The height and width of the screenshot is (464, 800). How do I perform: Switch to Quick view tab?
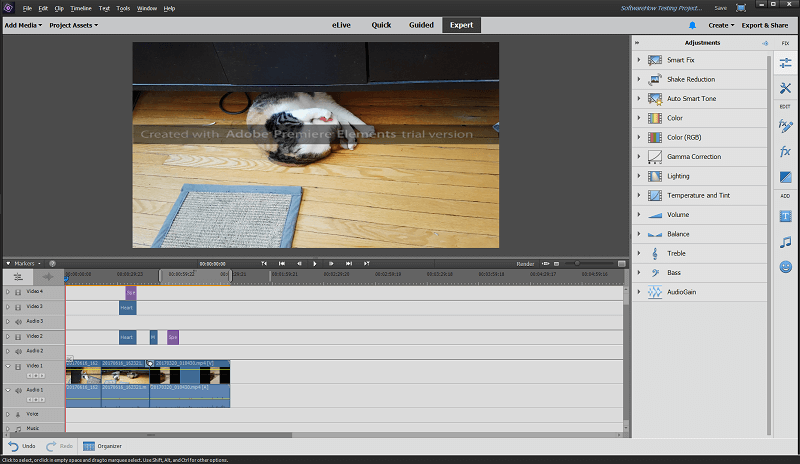(381, 25)
